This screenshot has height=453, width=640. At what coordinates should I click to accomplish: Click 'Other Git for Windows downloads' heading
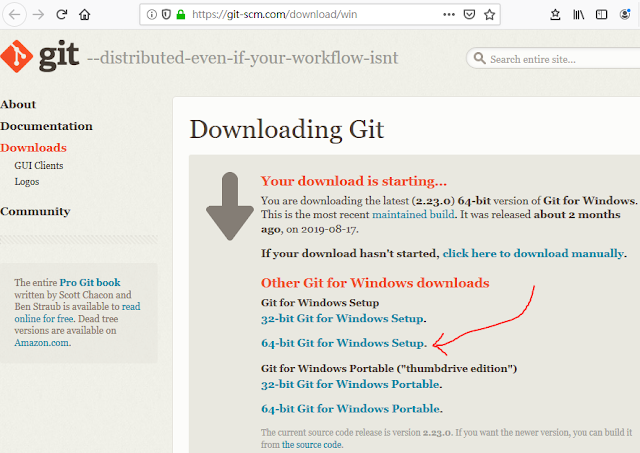(375, 283)
